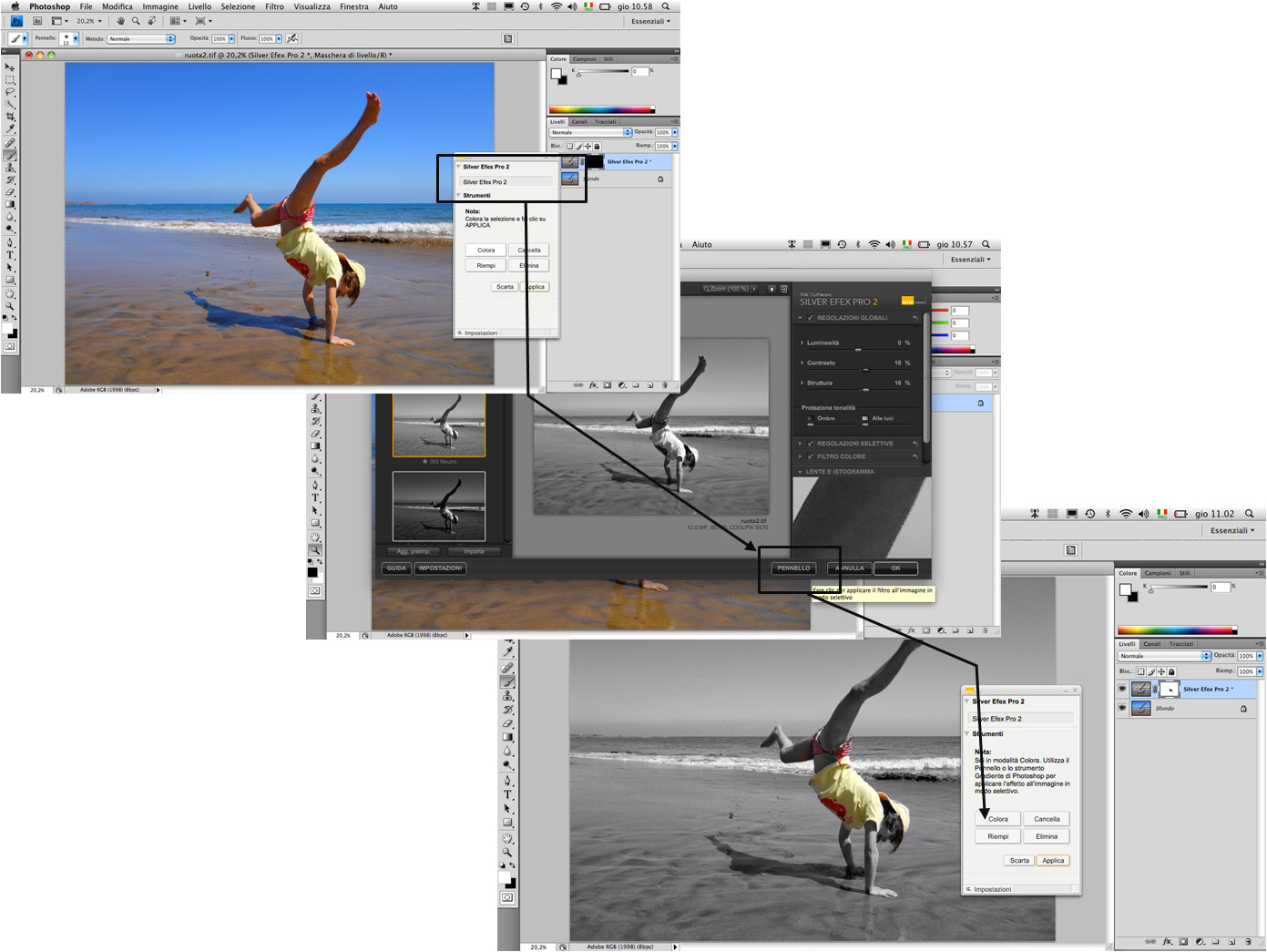Click the foreground color swatch in 11.02 Colore panel

click(x=1126, y=589)
